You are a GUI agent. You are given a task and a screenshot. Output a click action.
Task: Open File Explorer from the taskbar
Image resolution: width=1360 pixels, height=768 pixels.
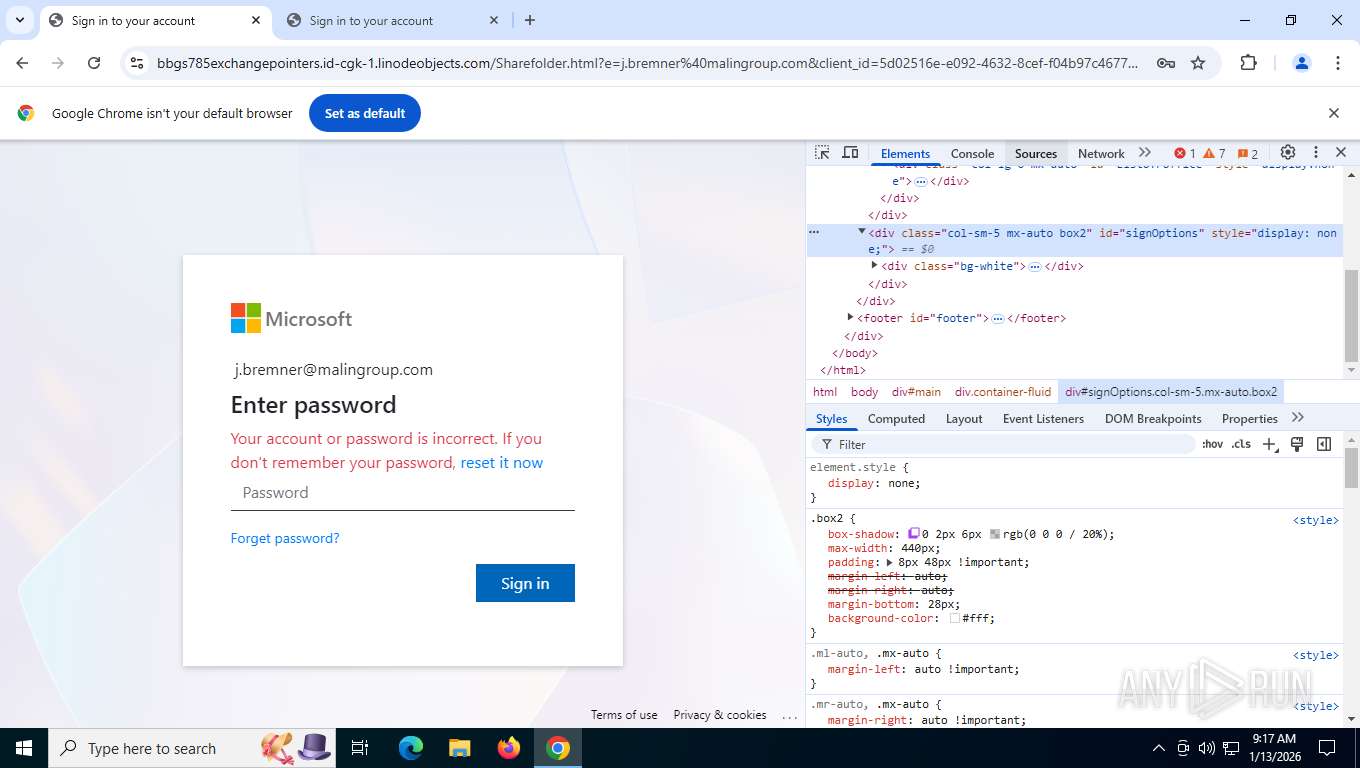[x=459, y=748]
